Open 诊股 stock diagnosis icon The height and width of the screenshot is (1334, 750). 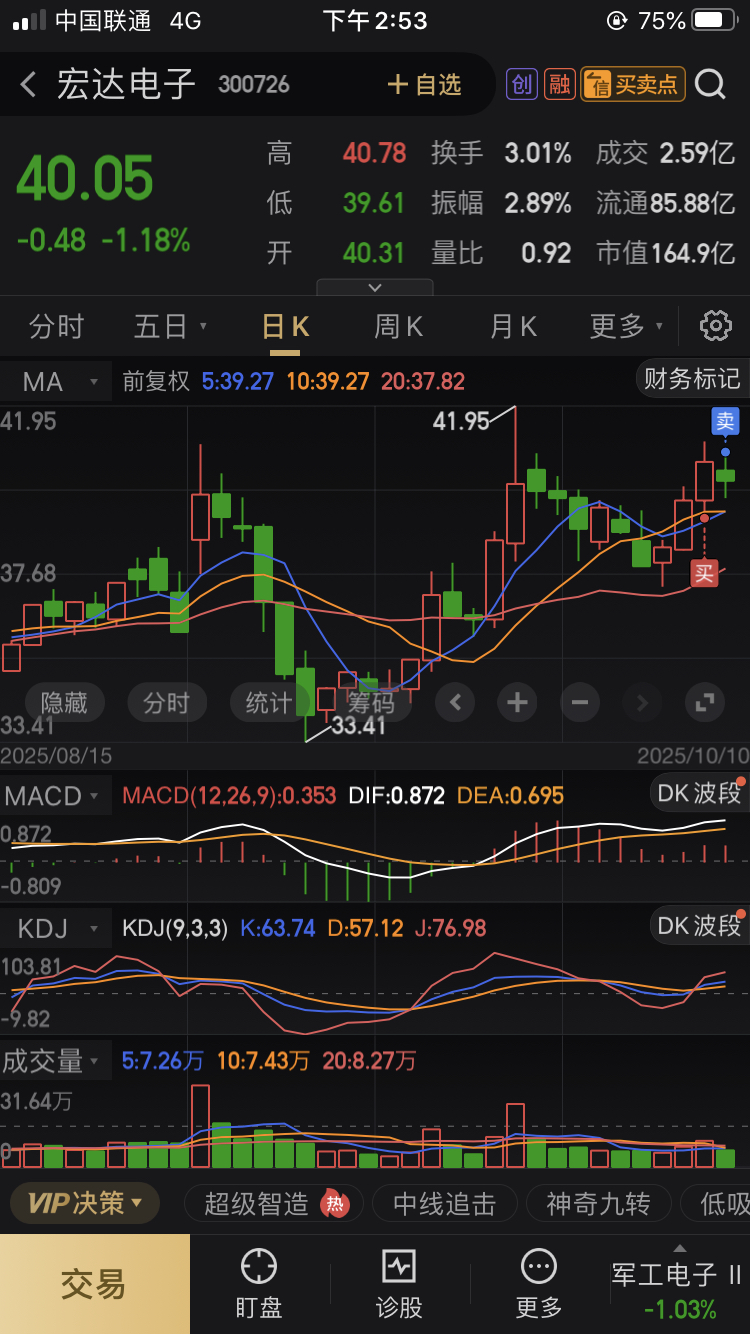point(399,1284)
